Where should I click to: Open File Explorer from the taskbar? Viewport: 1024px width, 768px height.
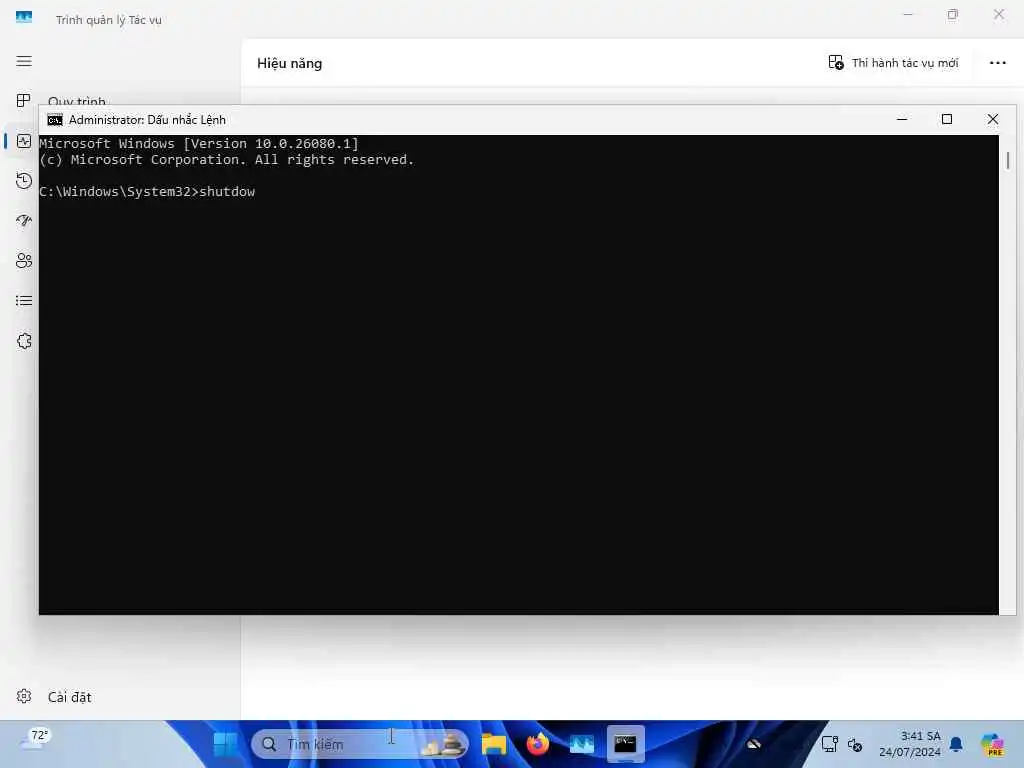[494, 744]
